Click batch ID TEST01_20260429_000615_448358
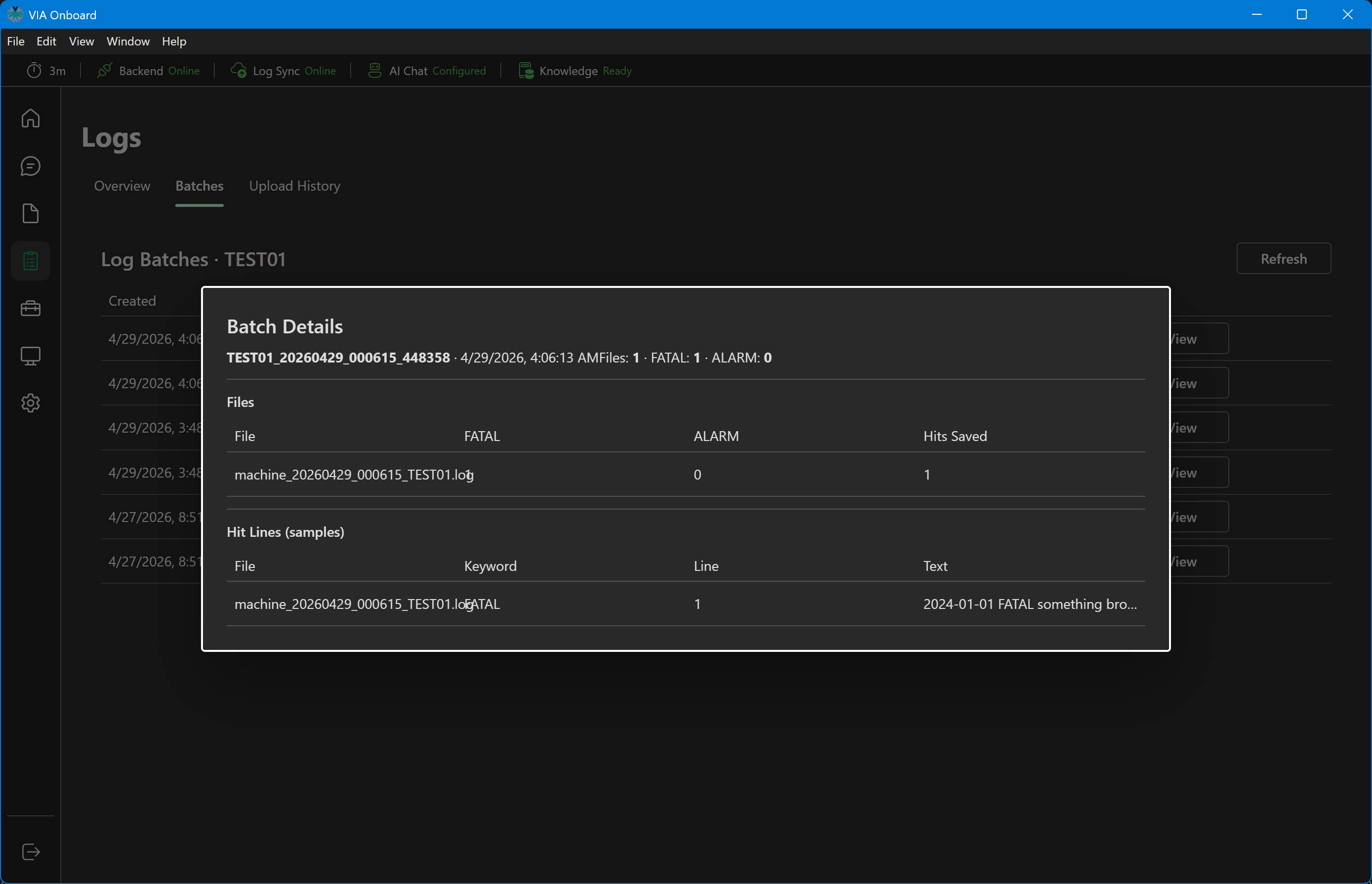The image size is (1372, 884). pos(338,358)
